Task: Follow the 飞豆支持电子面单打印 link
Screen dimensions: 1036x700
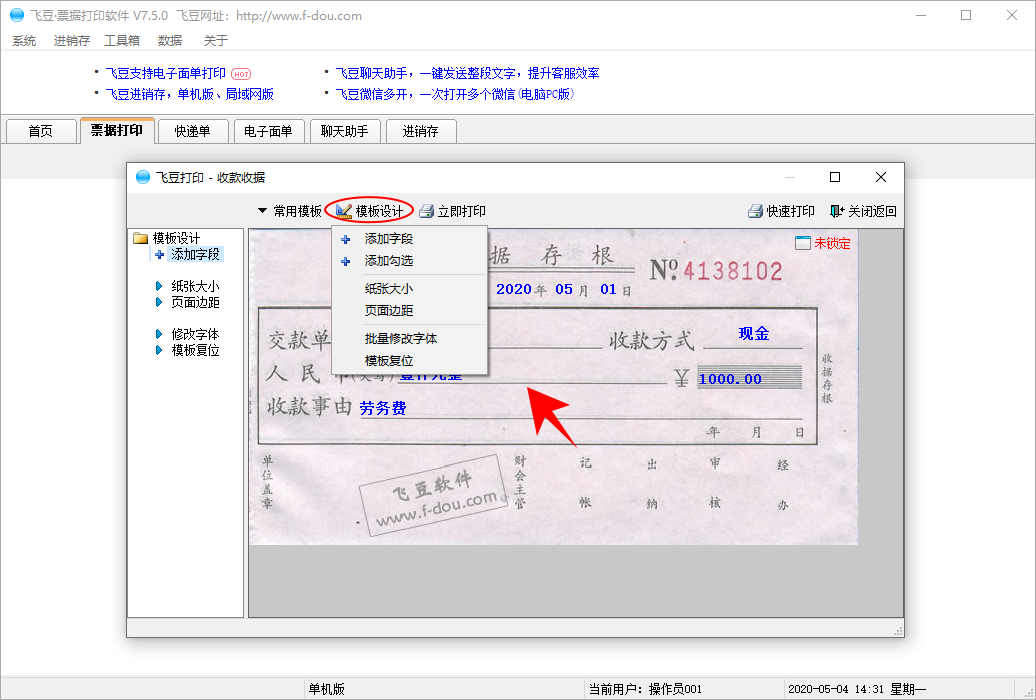Action: tap(166, 73)
